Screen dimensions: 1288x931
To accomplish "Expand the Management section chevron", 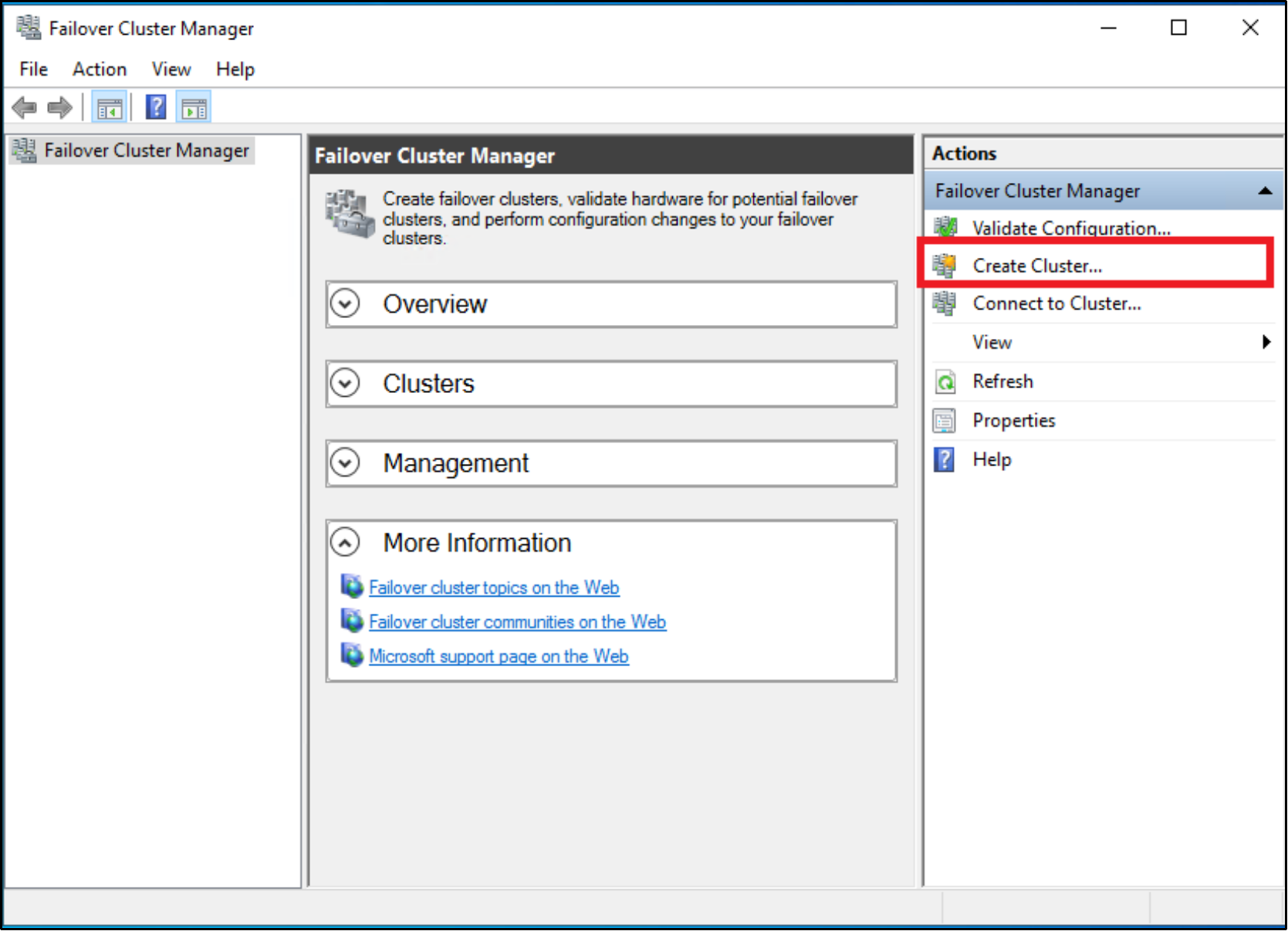I will [345, 463].
